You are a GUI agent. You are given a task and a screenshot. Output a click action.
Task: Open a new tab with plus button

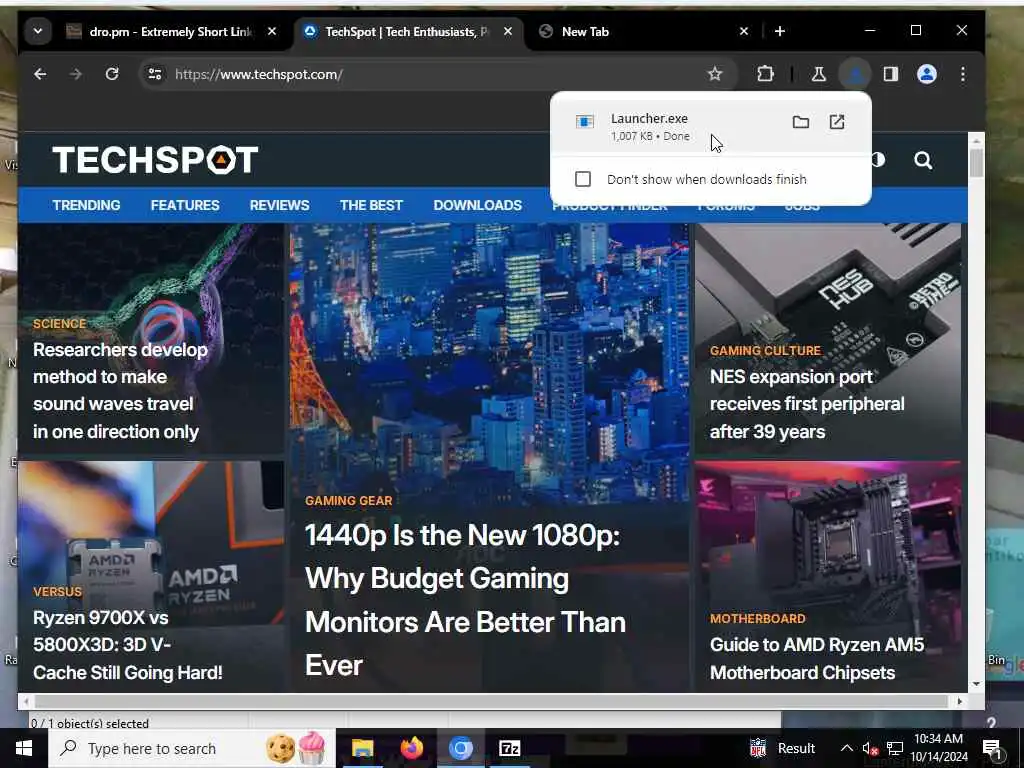click(780, 31)
